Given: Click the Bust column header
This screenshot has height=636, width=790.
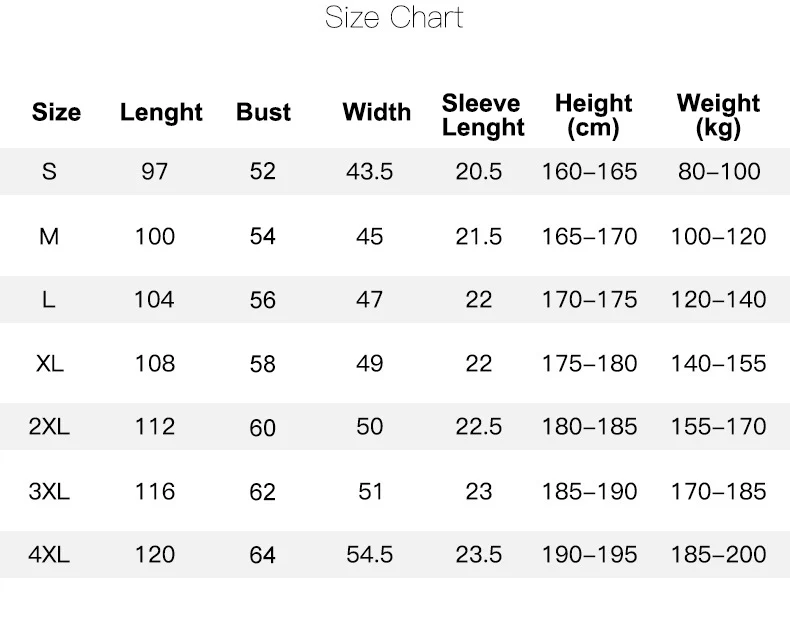Looking at the screenshot, I should (263, 112).
